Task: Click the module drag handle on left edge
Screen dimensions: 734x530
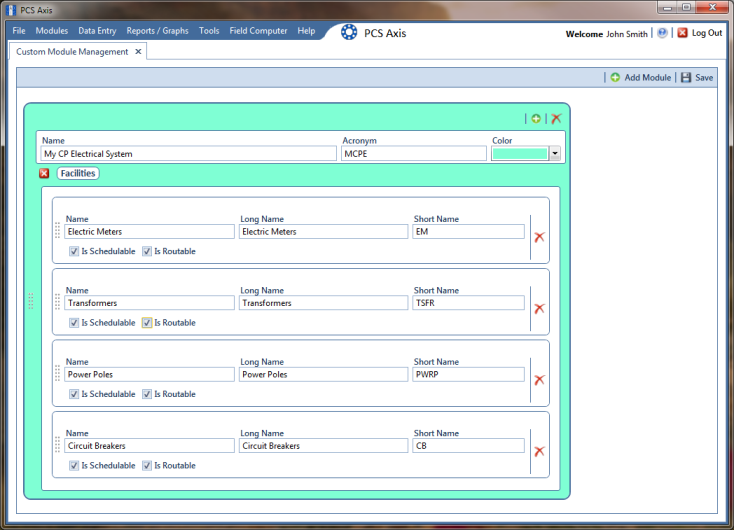Action: (31, 301)
